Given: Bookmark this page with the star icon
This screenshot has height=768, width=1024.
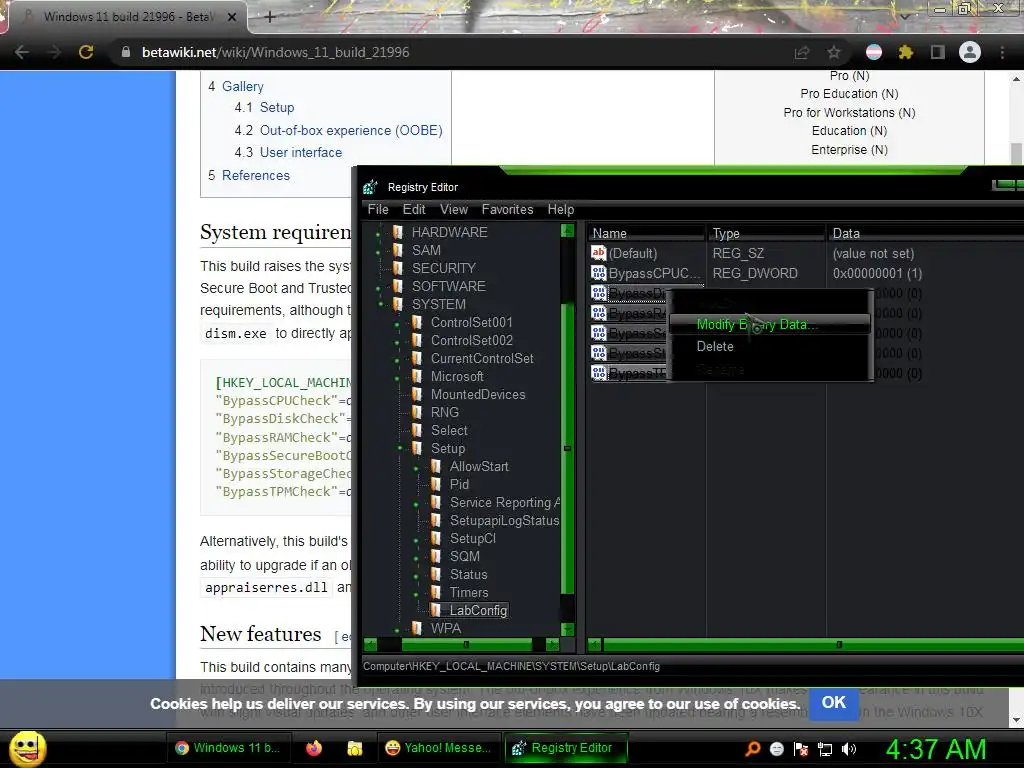Looking at the screenshot, I should click(834, 52).
